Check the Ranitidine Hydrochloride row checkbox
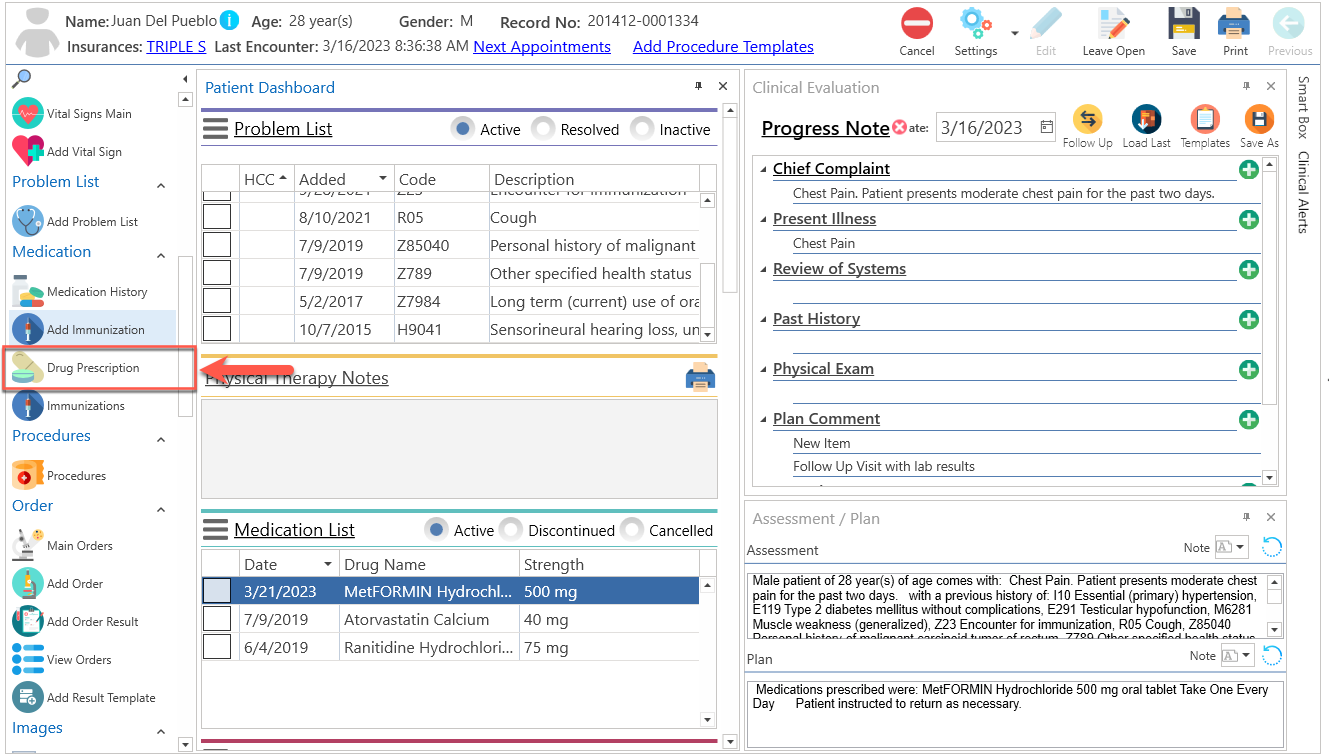The width and height of the screenshot is (1329, 755). pos(217,647)
